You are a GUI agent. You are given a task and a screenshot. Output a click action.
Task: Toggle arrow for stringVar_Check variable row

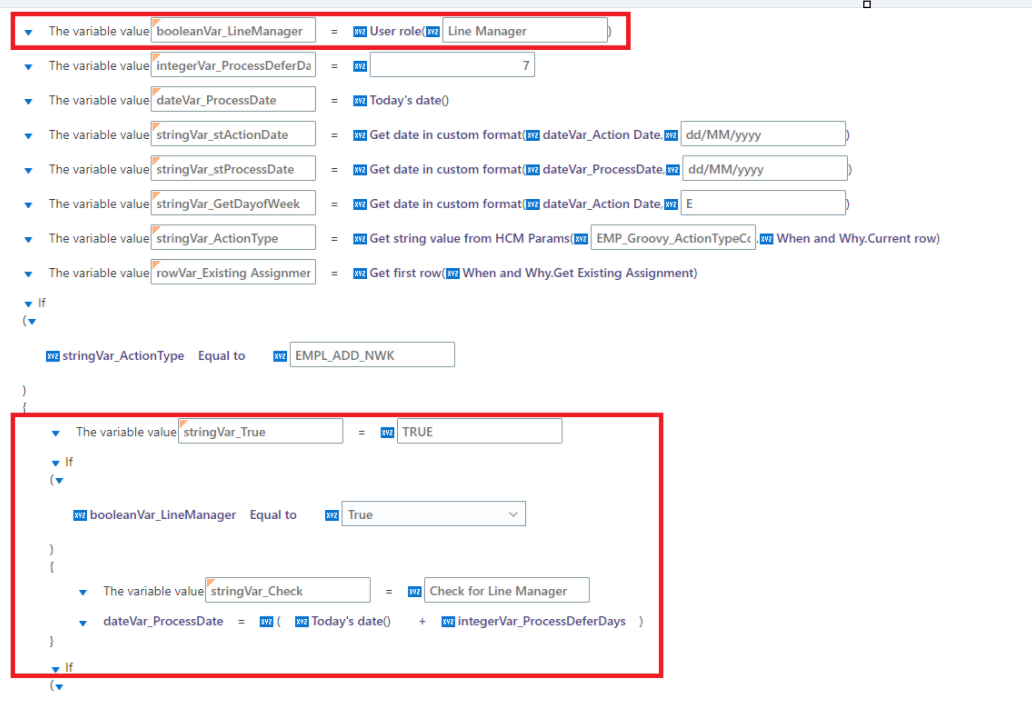click(83, 592)
